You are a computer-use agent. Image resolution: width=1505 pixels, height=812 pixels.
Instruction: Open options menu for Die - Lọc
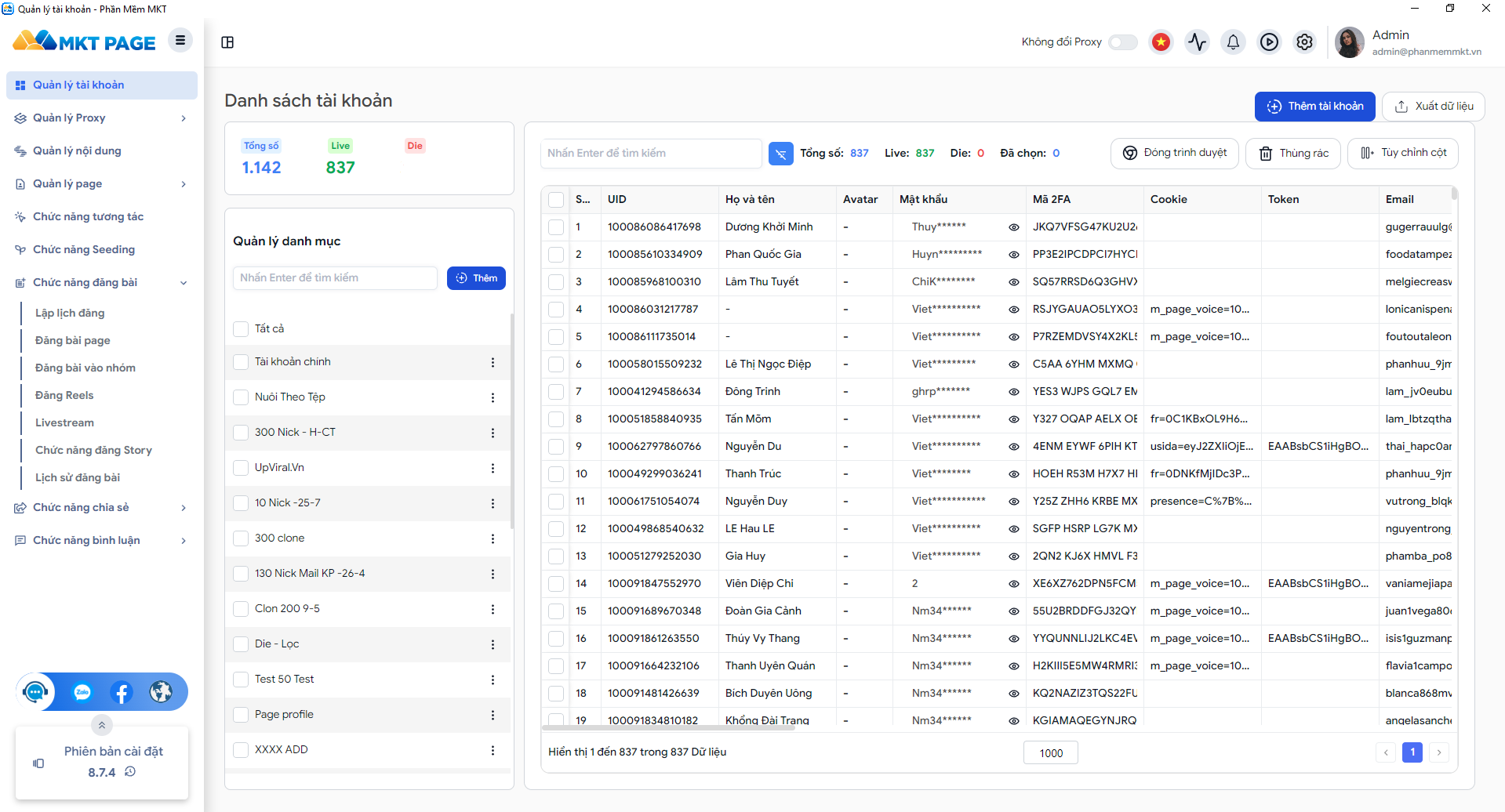tap(493, 644)
